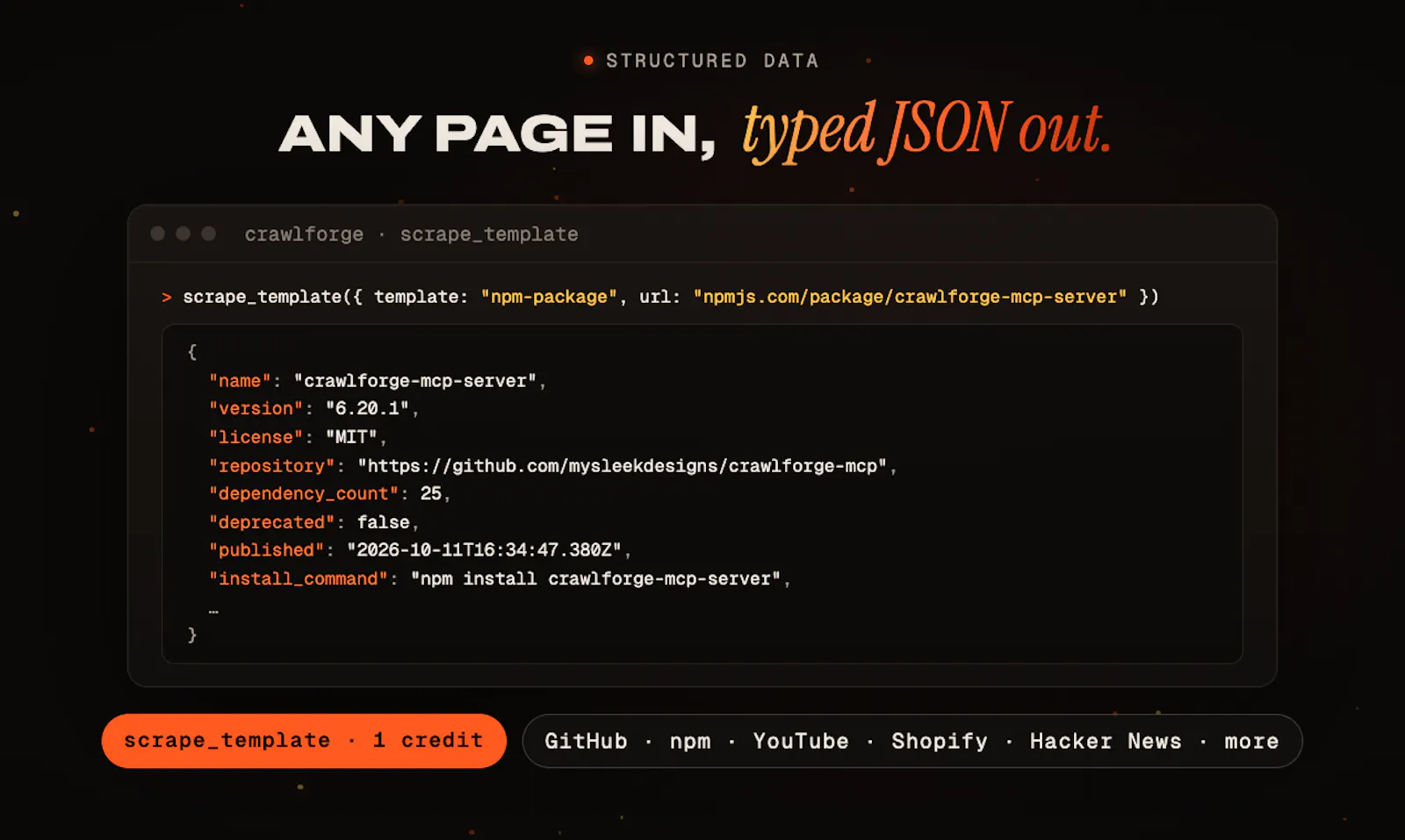Screen dimensions: 1405x840
Task: Click the "ANY PAGE IN," heading text
Action: click(x=498, y=134)
